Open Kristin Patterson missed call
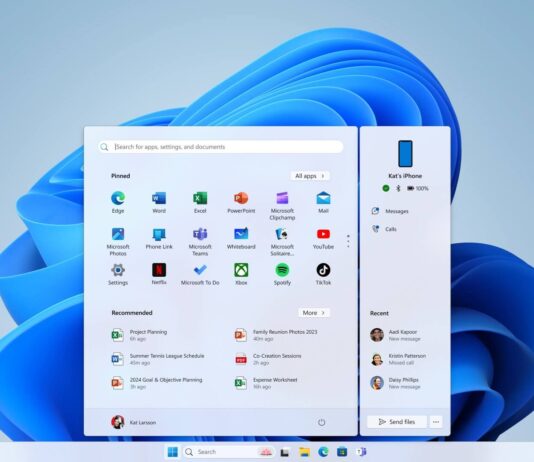The image size is (534, 462). [x=398, y=359]
